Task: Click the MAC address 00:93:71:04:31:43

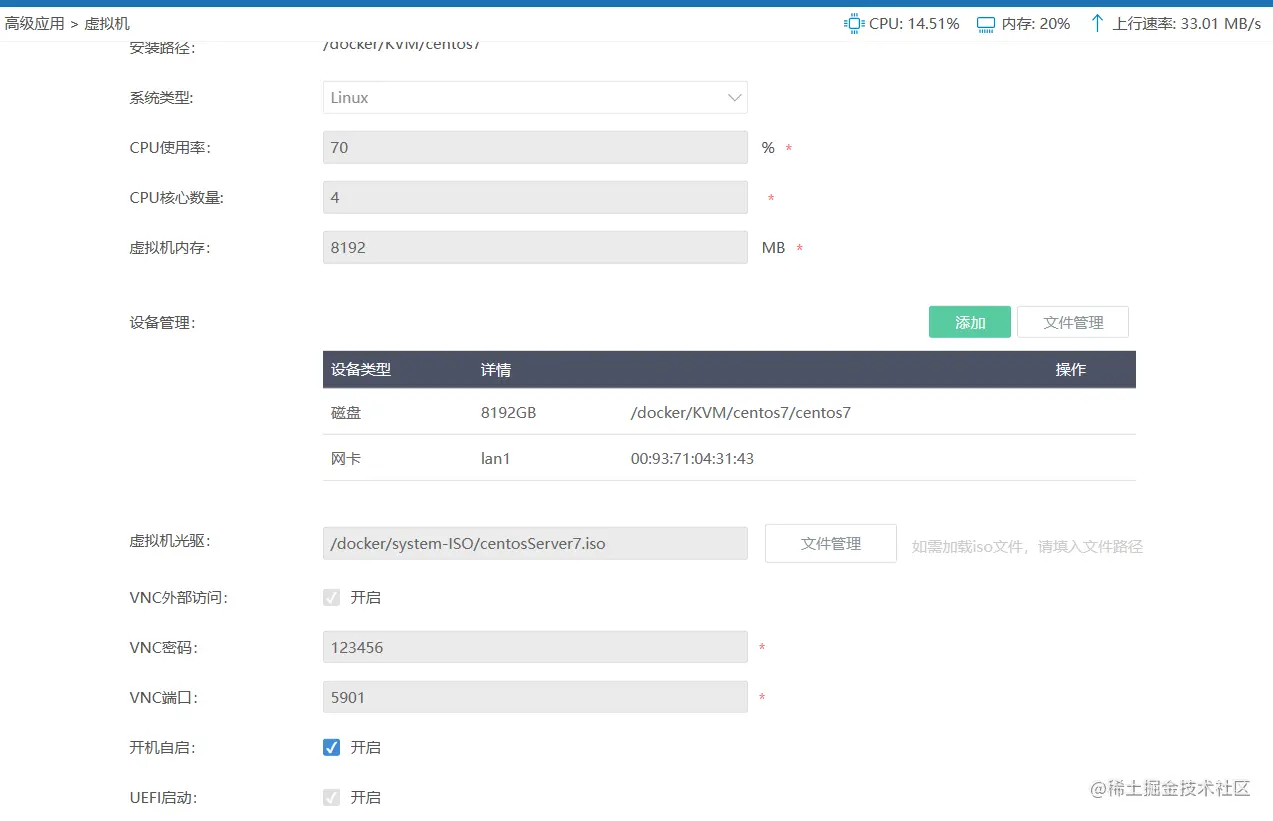Action: coord(692,458)
